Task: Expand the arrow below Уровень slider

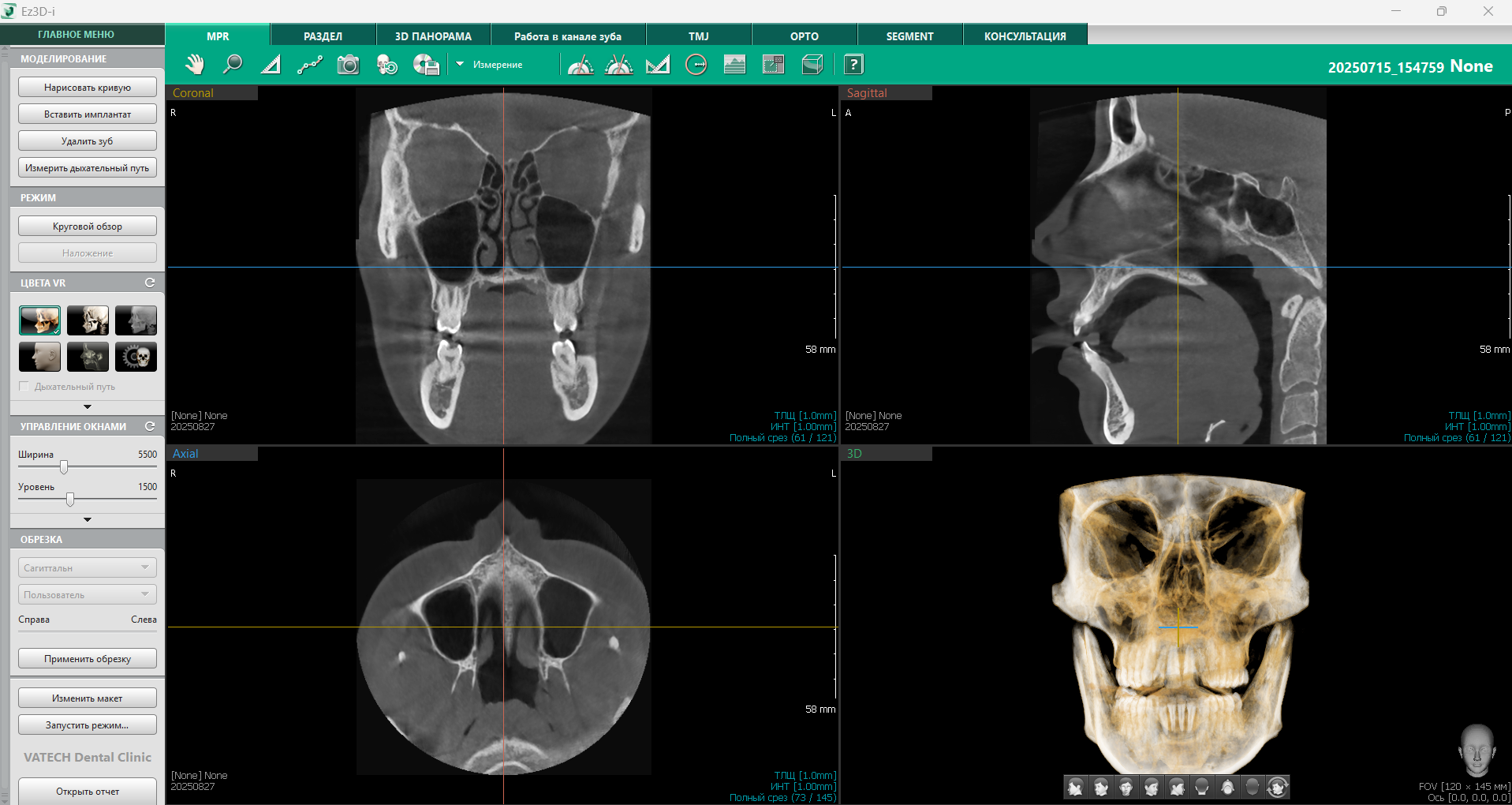Action: pos(88,519)
